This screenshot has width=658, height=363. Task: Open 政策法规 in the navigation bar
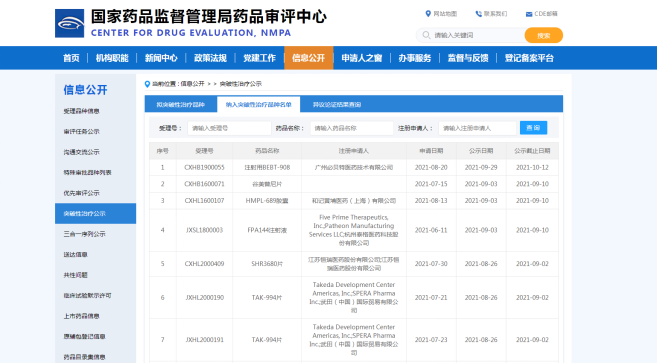point(210,58)
